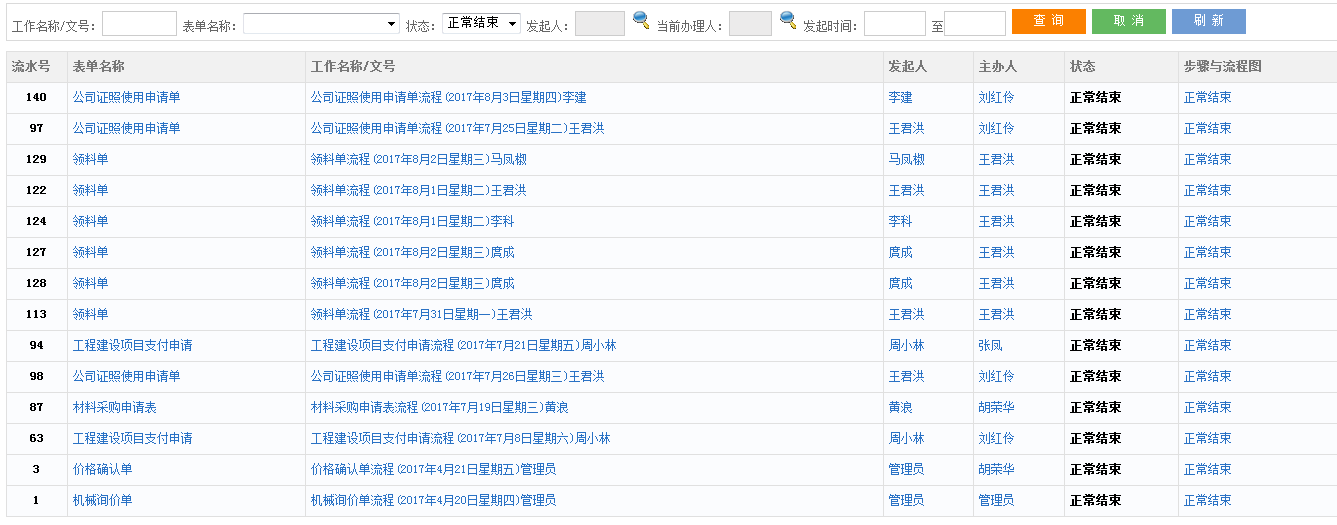
Task: Open 公司证照使用申请单 form for serial 140
Action: click(x=126, y=98)
